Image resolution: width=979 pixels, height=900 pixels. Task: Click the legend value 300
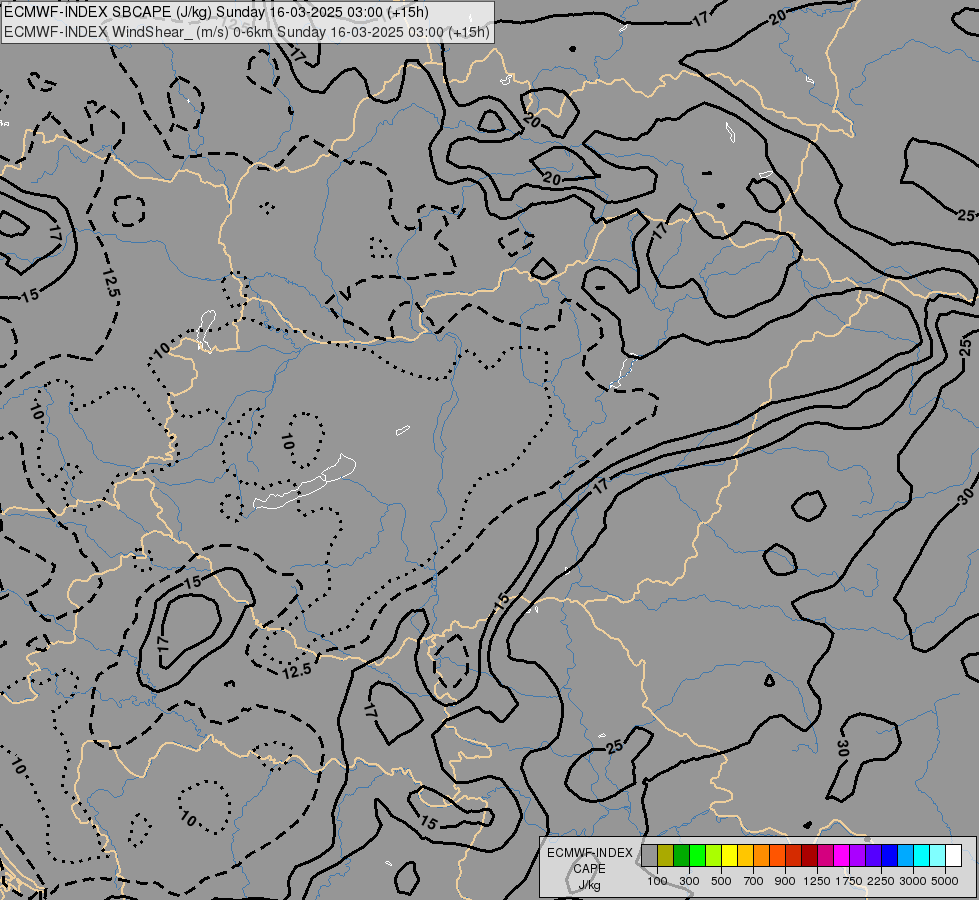pos(689,881)
